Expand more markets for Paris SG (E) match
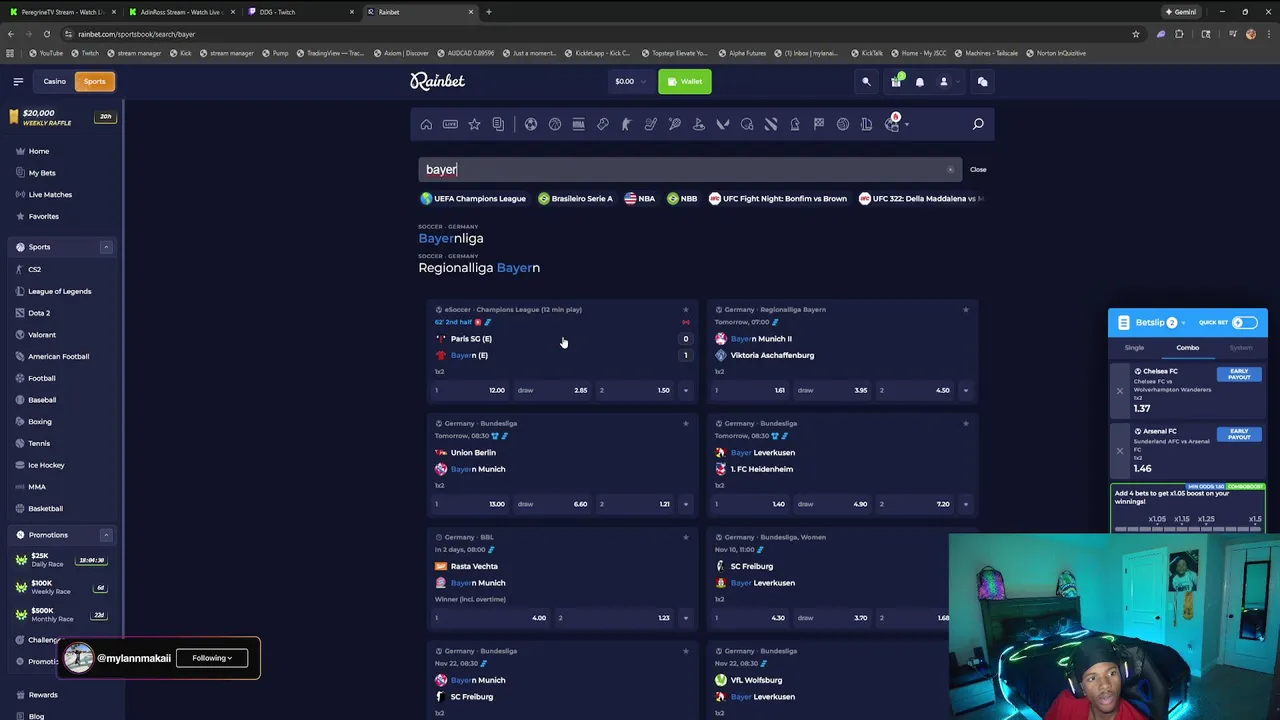The image size is (1280, 720). pyautogui.click(x=685, y=390)
